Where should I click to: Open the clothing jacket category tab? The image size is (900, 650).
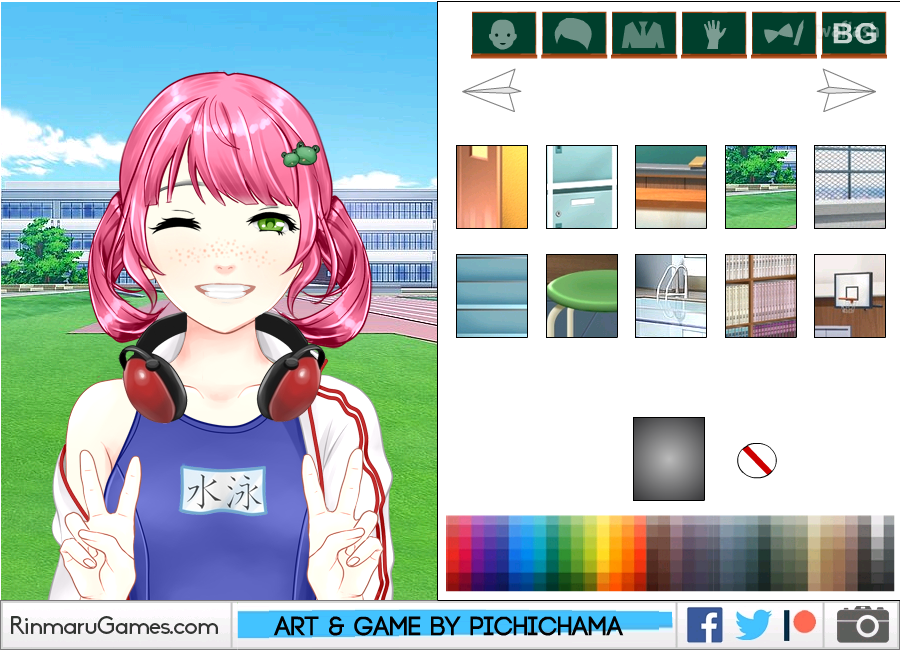[x=644, y=34]
